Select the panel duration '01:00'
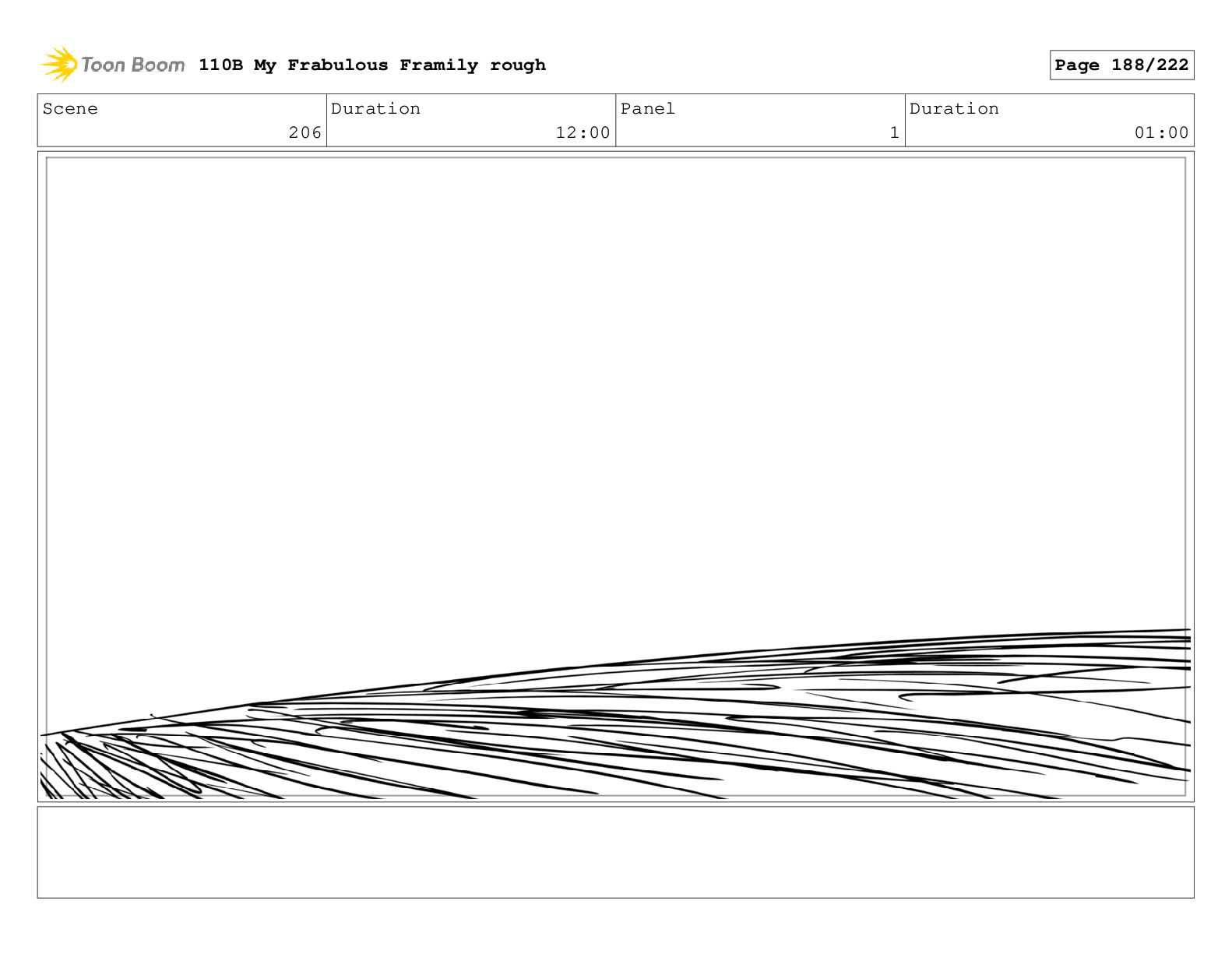Screen dimensions: 1232x954 [x=1161, y=133]
